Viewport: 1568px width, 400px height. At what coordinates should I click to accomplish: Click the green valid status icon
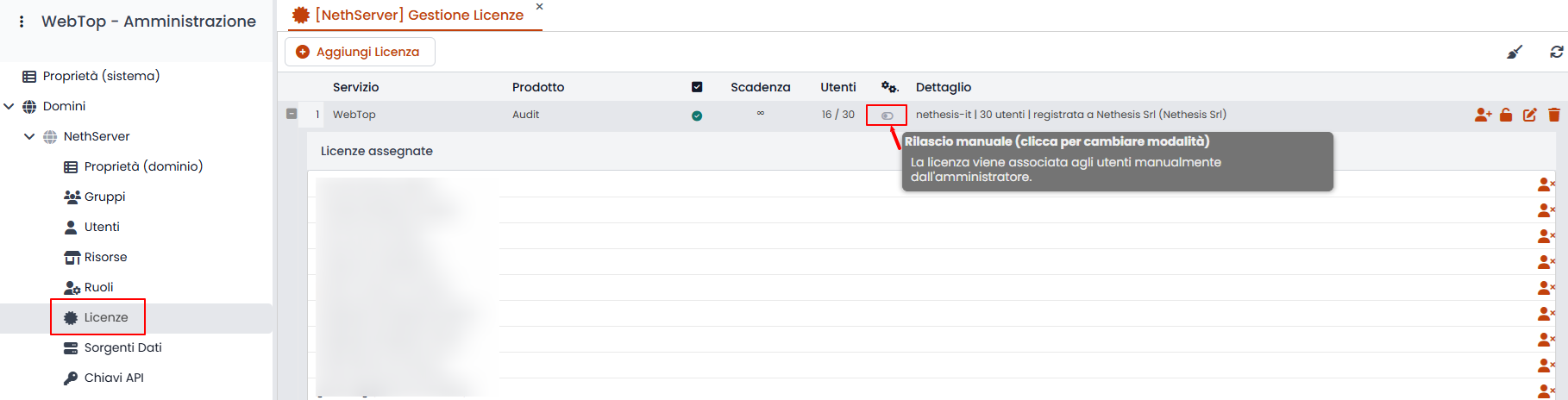(x=697, y=116)
